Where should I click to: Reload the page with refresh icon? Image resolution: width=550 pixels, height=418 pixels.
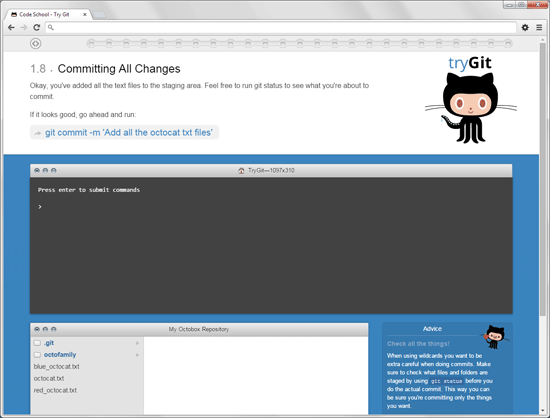click(x=36, y=27)
